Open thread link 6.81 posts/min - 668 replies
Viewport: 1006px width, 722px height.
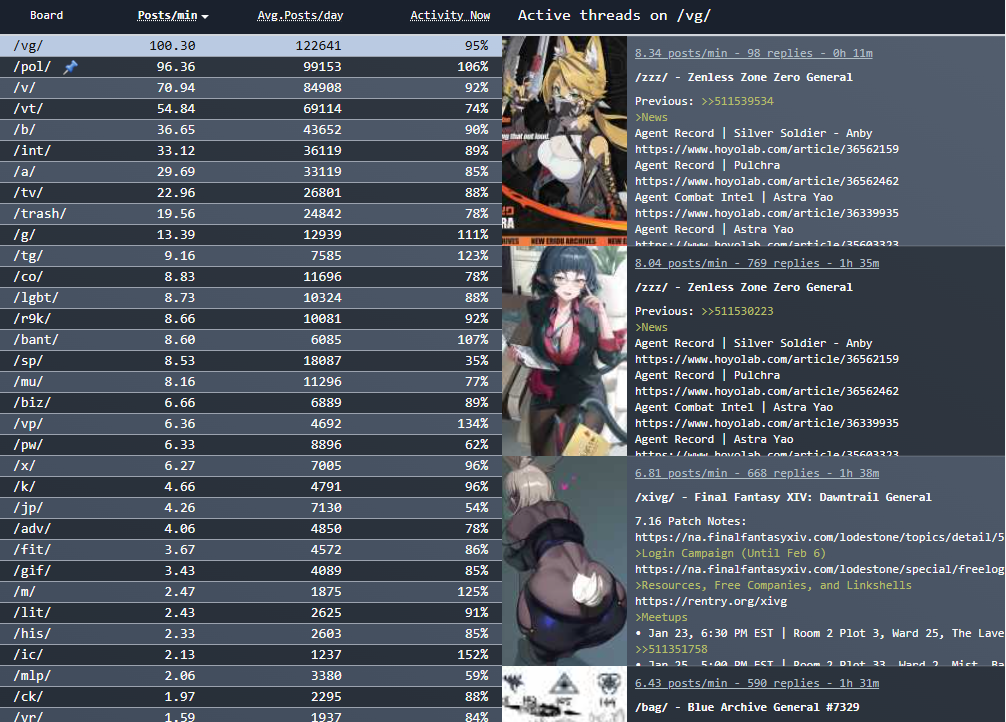(x=756, y=473)
